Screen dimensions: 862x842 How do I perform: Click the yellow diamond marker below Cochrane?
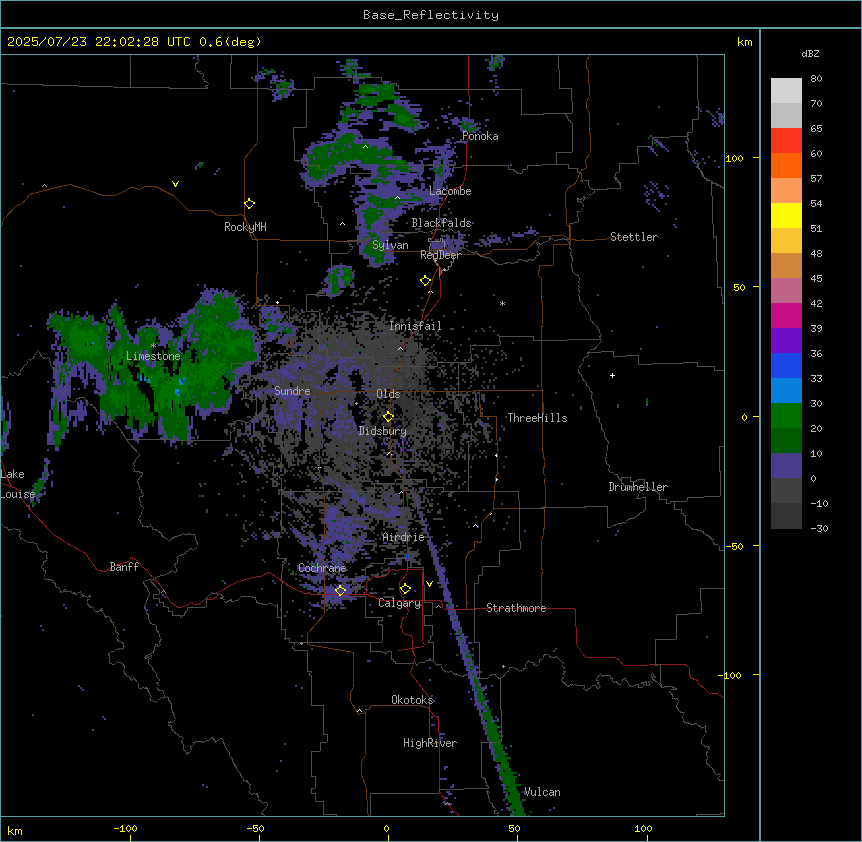pyautogui.click(x=340, y=591)
